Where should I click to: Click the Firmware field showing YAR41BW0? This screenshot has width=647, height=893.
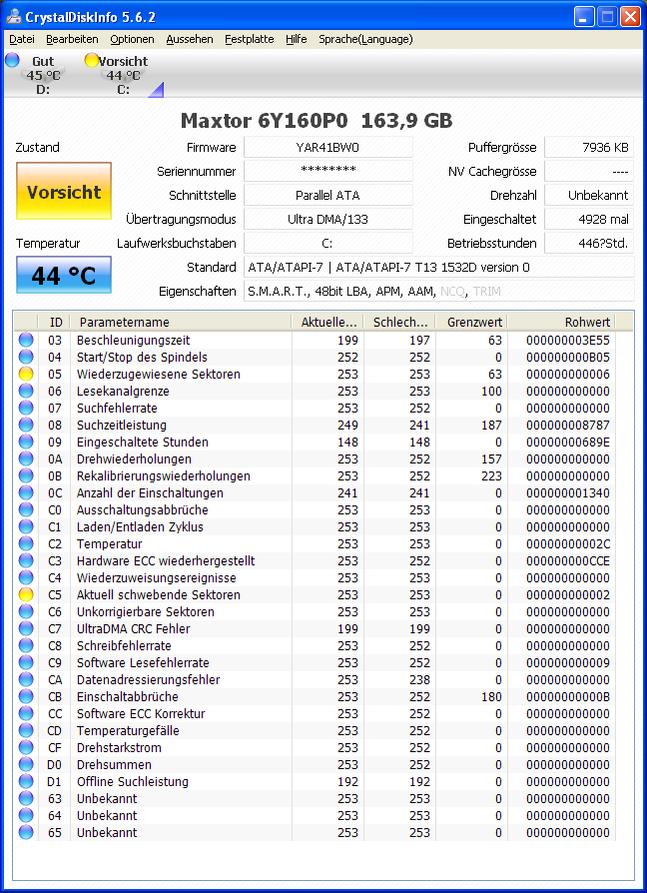[x=328, y=148]
